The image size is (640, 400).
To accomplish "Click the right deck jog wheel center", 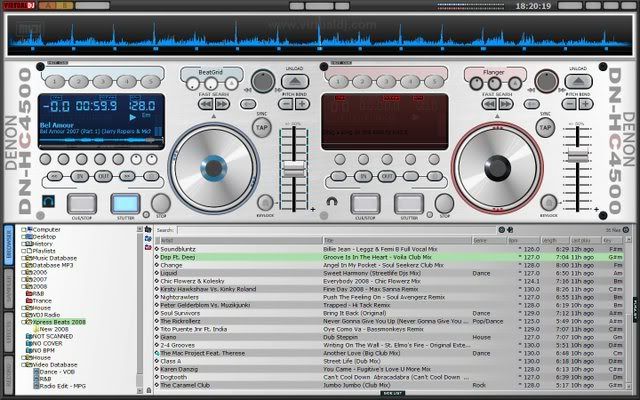I will pyautogui.click(x=497, y=168).
